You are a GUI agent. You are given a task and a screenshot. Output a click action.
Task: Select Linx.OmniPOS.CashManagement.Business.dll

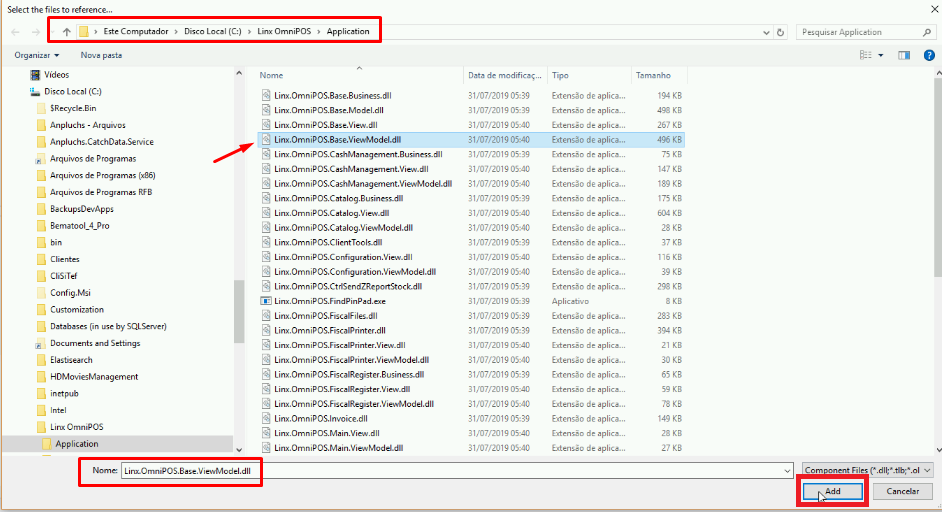358,154
